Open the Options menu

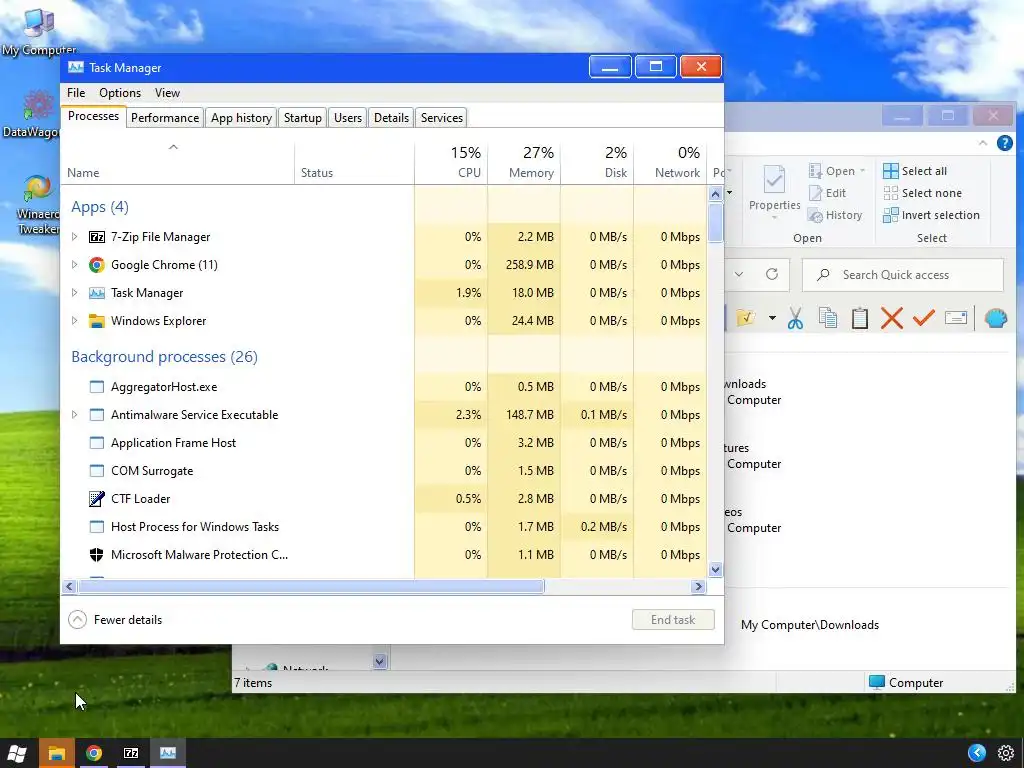120,93
